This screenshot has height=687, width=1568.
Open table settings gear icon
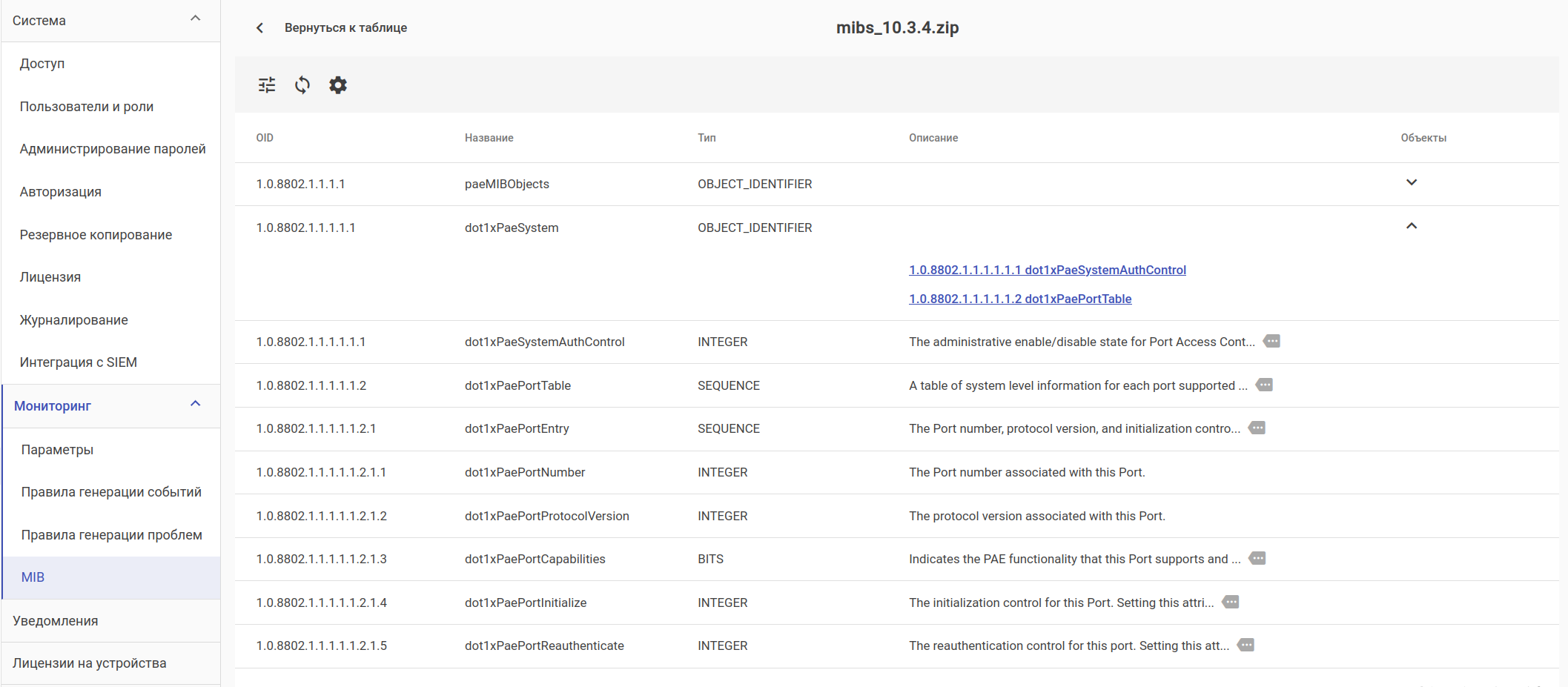coord(338,85)
